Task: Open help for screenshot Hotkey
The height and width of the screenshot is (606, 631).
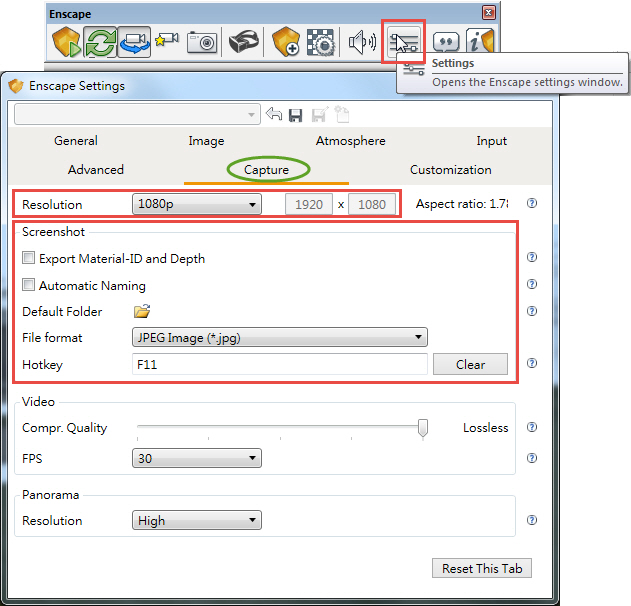Action: pyautogui.click(x=532, y=363)
